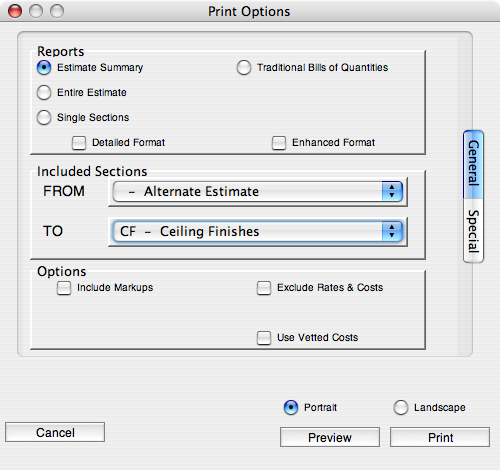Viewport: 500px width, 470px height.
Task: Open the TO Ceiling Finishes dropdown
Action: coord(258,232)
